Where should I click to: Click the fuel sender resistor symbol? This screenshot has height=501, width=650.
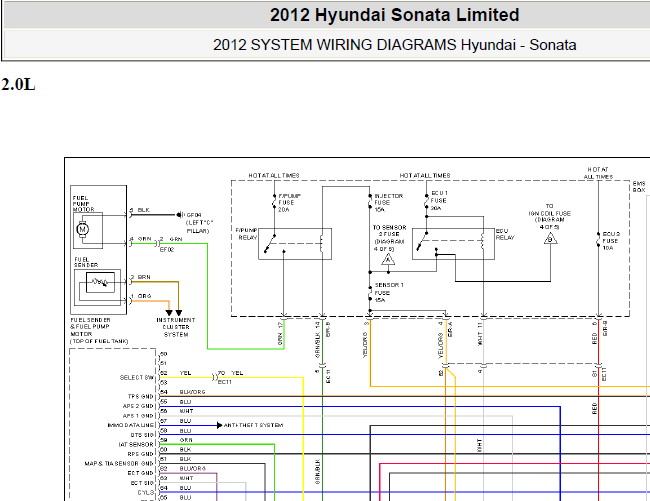pyautogui.click(x=100, y=282)
